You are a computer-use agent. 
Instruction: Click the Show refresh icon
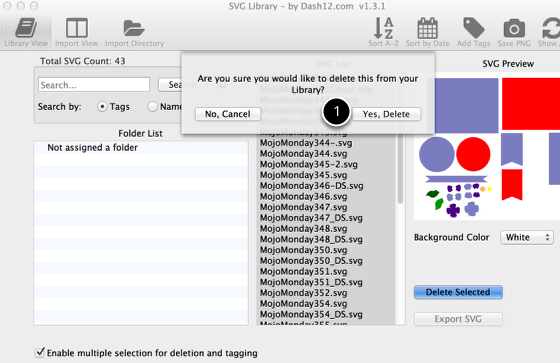click(549, 33)
